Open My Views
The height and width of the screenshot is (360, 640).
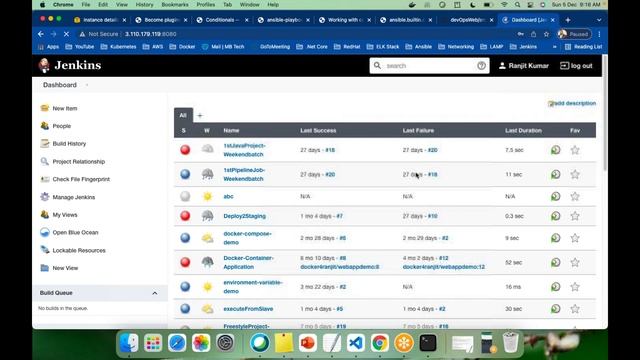click(64, 215)
